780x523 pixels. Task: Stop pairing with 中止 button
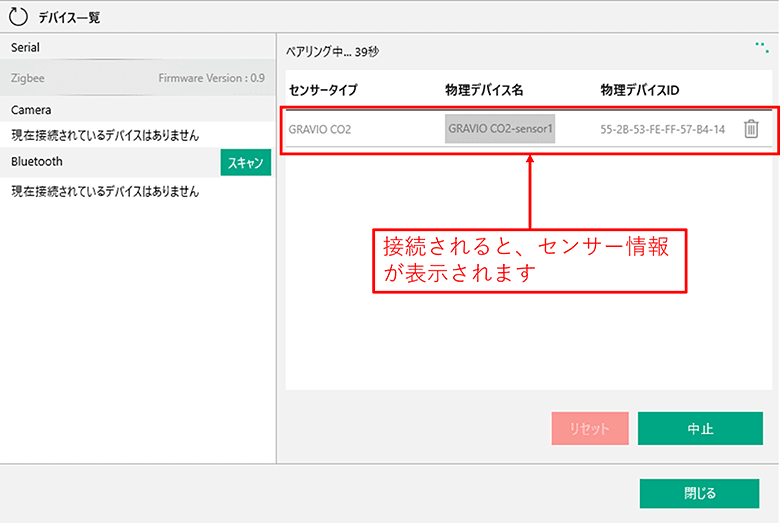click(700, 428)
